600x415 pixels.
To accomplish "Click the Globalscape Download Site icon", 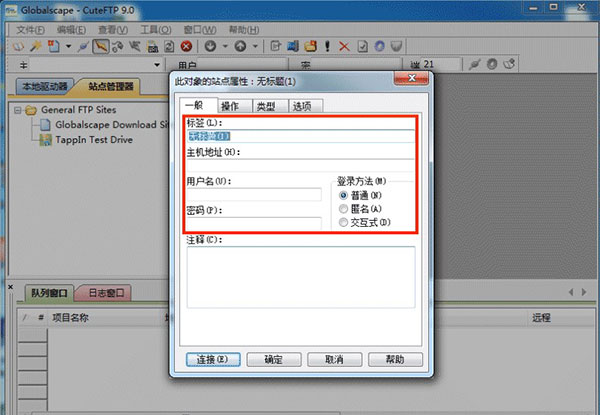I will pos(46,125).
